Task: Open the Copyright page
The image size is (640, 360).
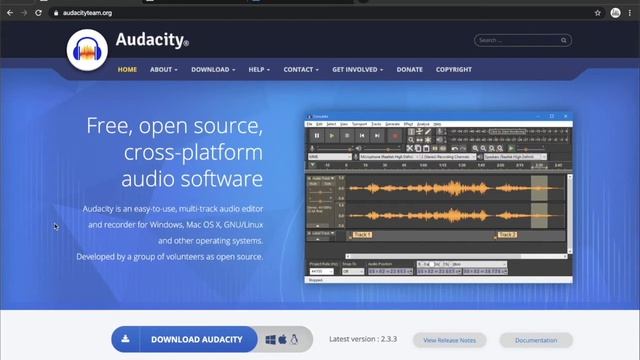Action: tap(453, 69)
